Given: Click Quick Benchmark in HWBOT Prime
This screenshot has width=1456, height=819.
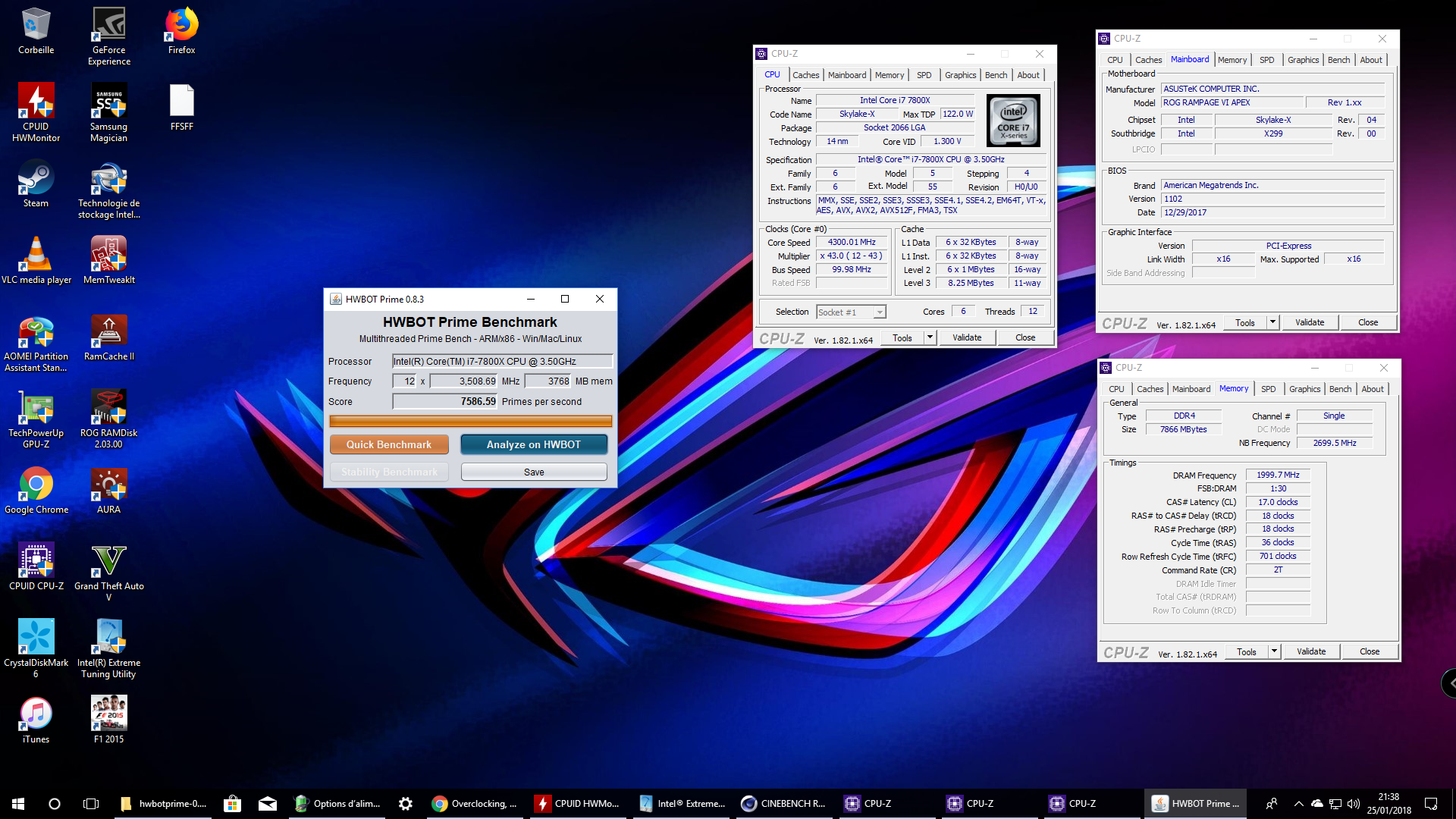Looking at the screenshot, I should pos(389,444).
